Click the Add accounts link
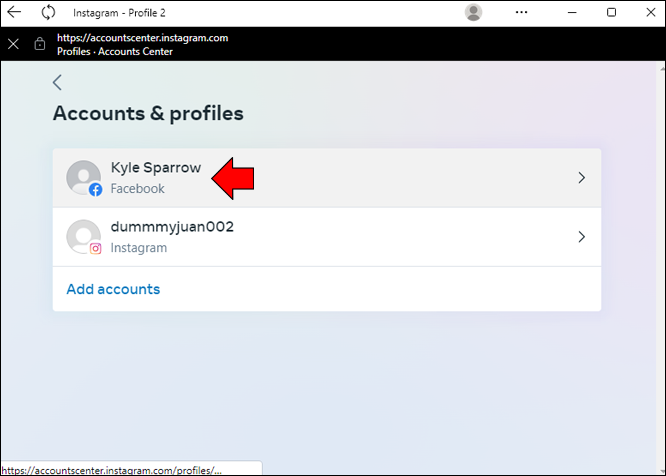This screenshot has height=476, width=666. point(113,289)
